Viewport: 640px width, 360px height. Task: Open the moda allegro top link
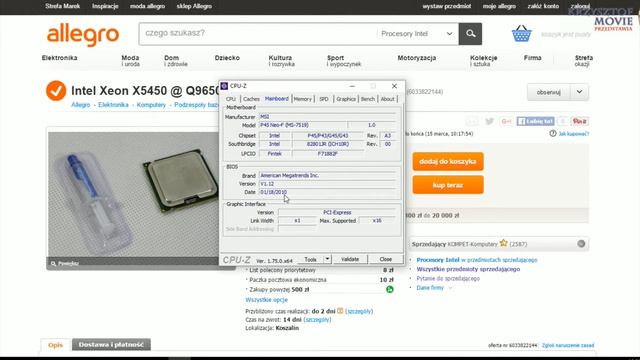147,6
